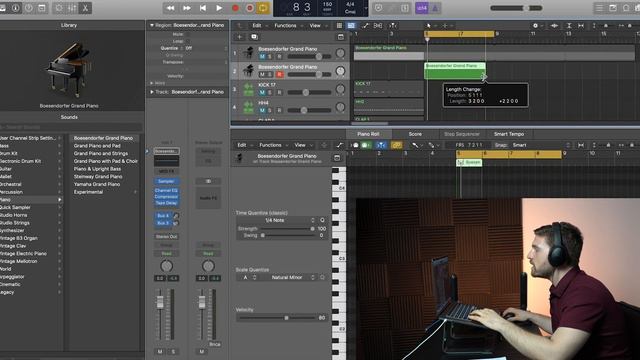Switch to the Score tab
This screenshot has width=640, height=360.
(x=415, y=134)
